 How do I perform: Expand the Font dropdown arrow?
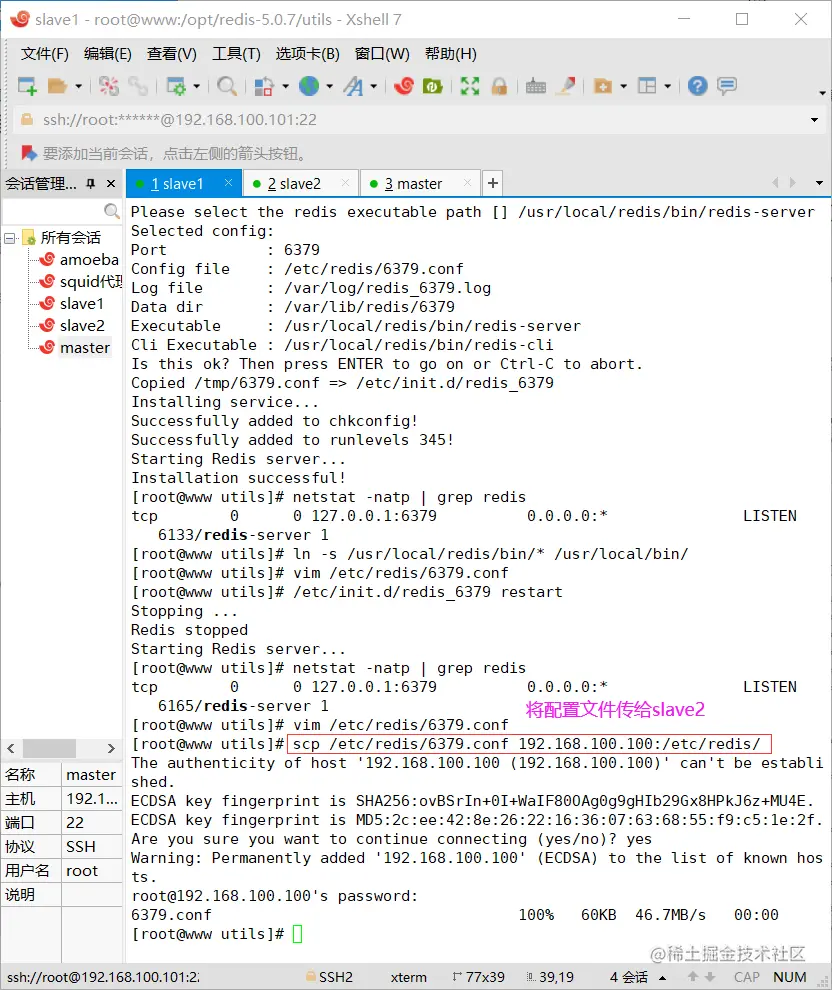click(x=374, y=86)
